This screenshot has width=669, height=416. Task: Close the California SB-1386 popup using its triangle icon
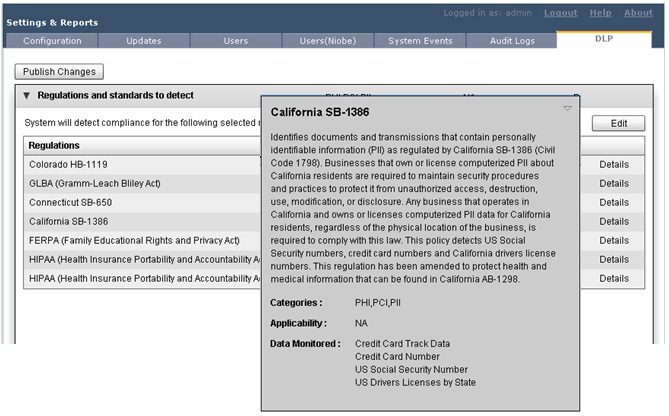tap(567, 108)
